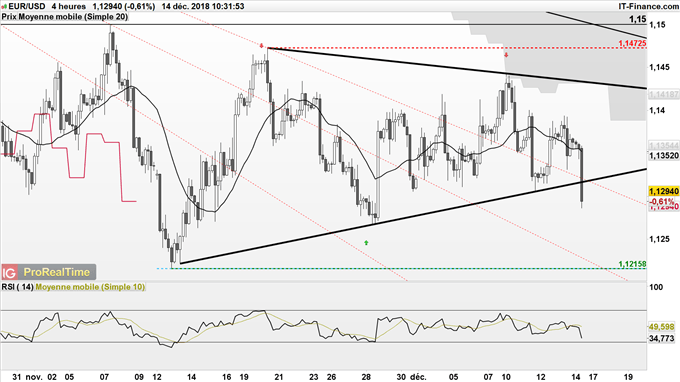Click the RSI scale label 100
680x382 pixels.
click(656, 287)
